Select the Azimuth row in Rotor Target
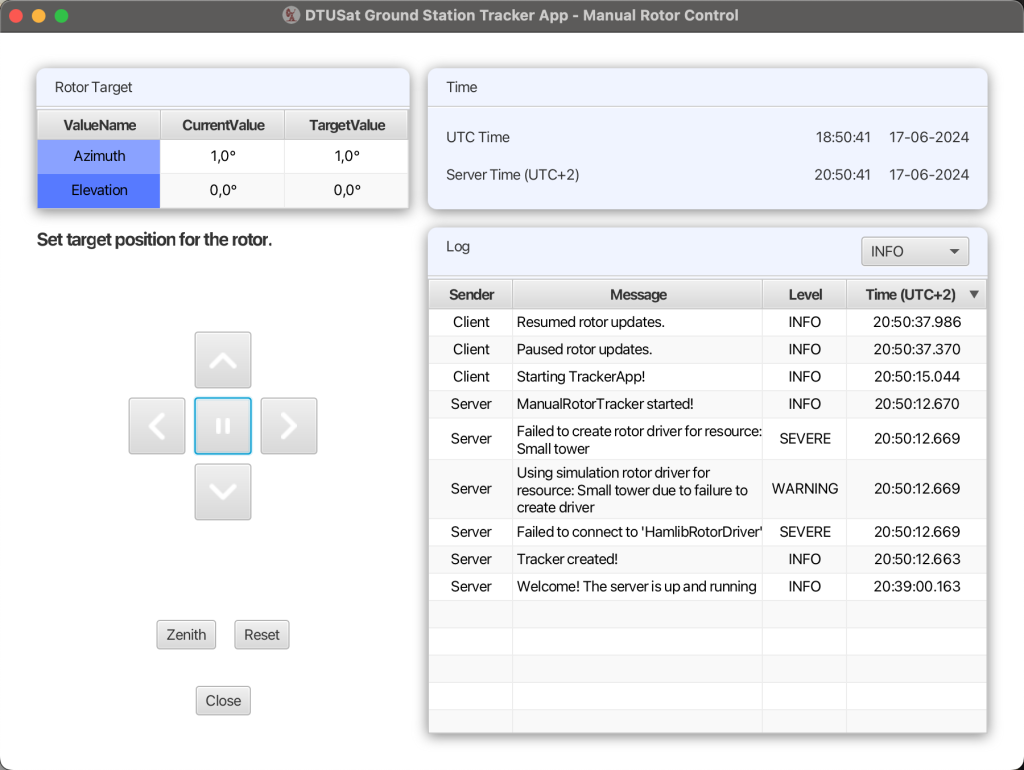Image resolution: width=1024 pixels, height=770 pixels. point(223,156)
